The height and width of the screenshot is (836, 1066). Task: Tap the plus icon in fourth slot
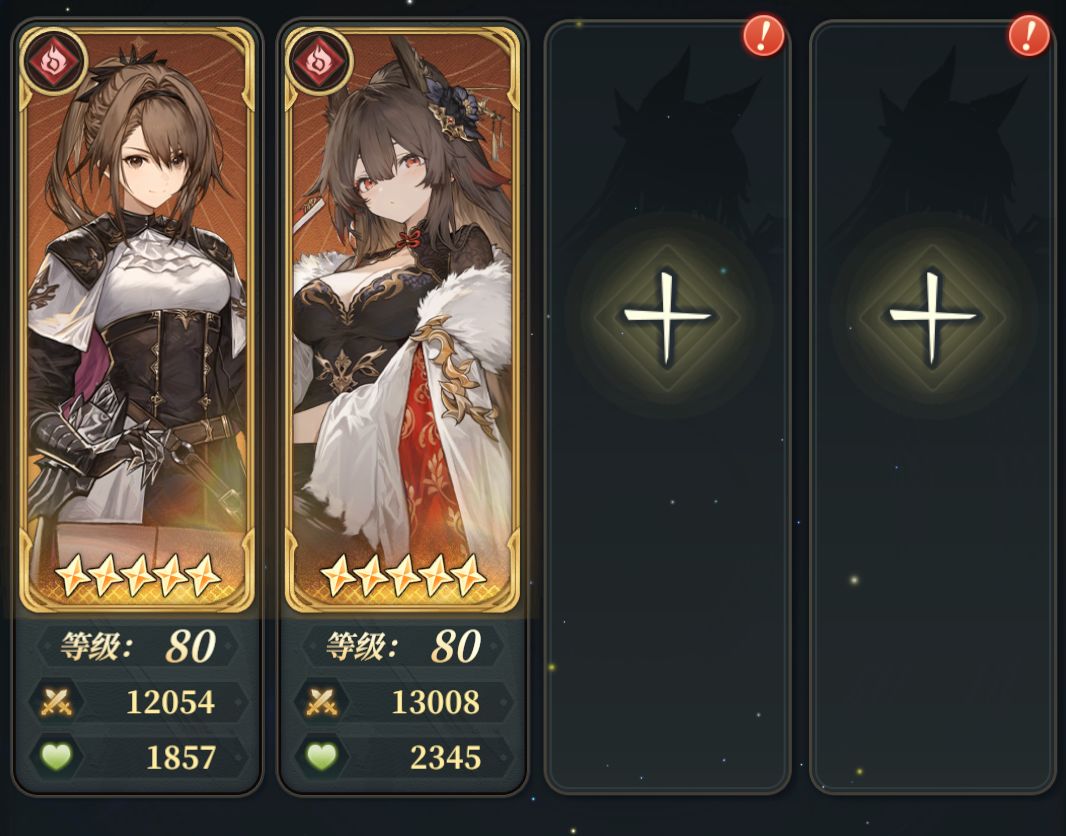(x=933, y=317)
